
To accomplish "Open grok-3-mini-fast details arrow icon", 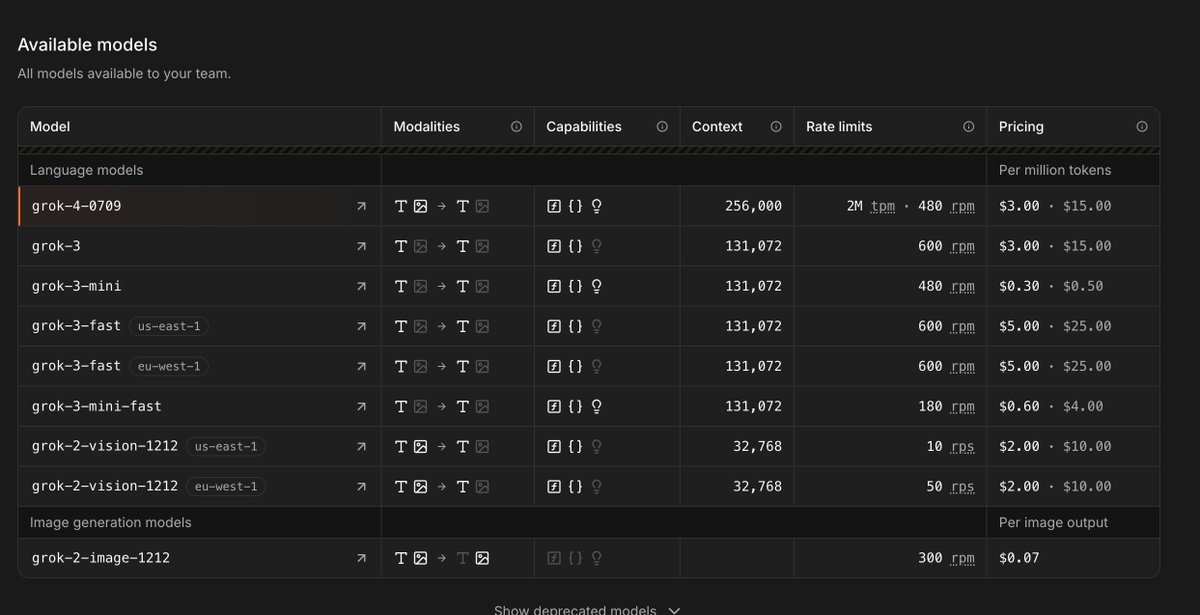I will point(361,406).
